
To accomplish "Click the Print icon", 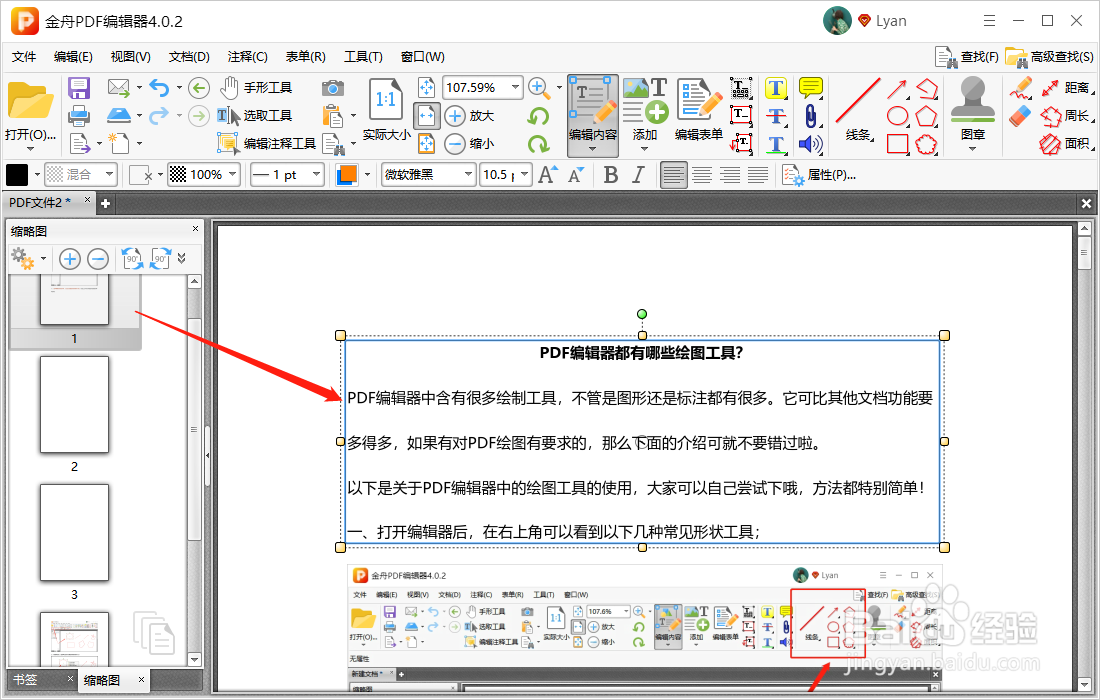I will tap(79, 116).
